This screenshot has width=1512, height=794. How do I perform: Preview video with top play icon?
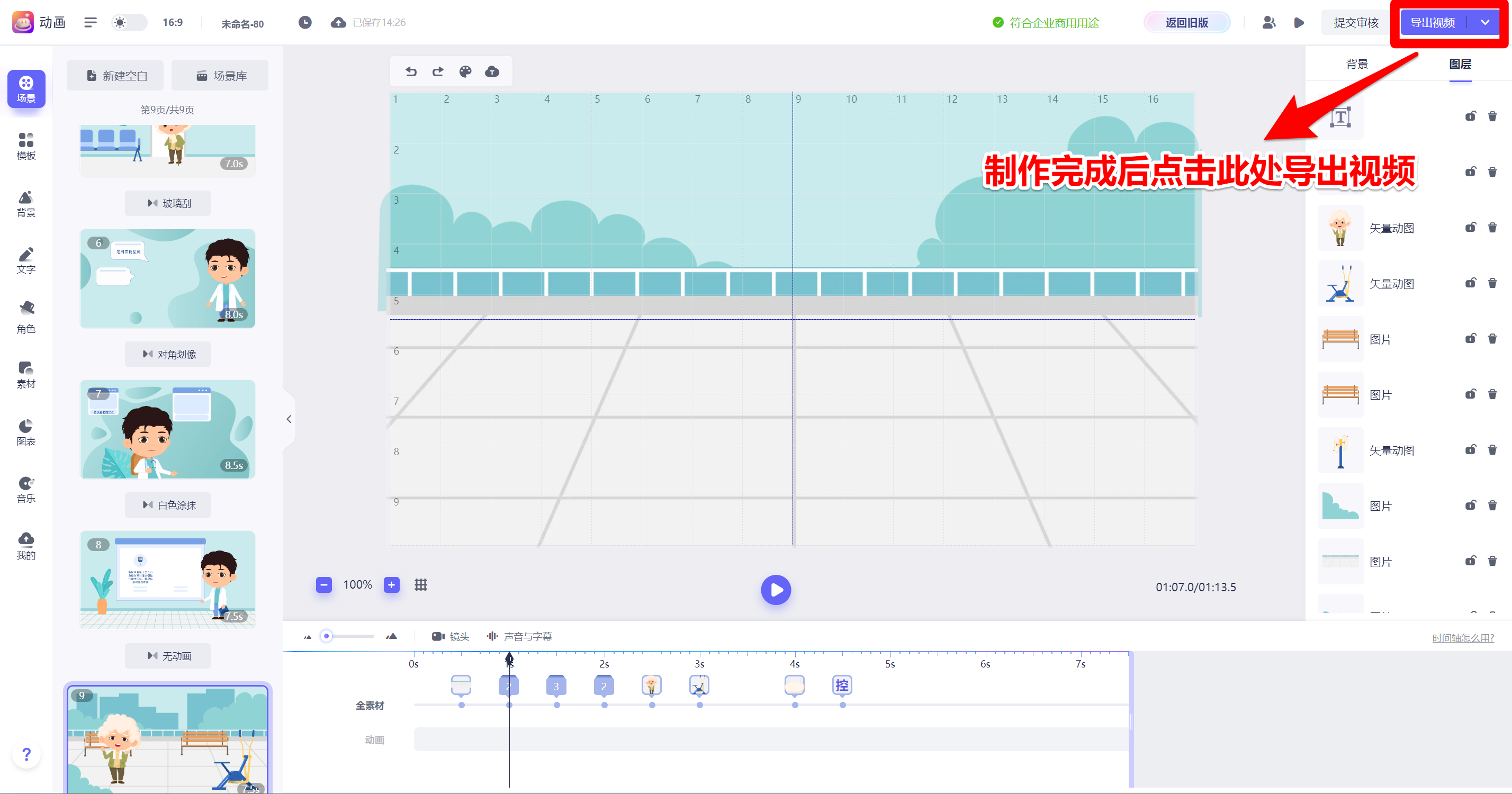point(1299,22)
